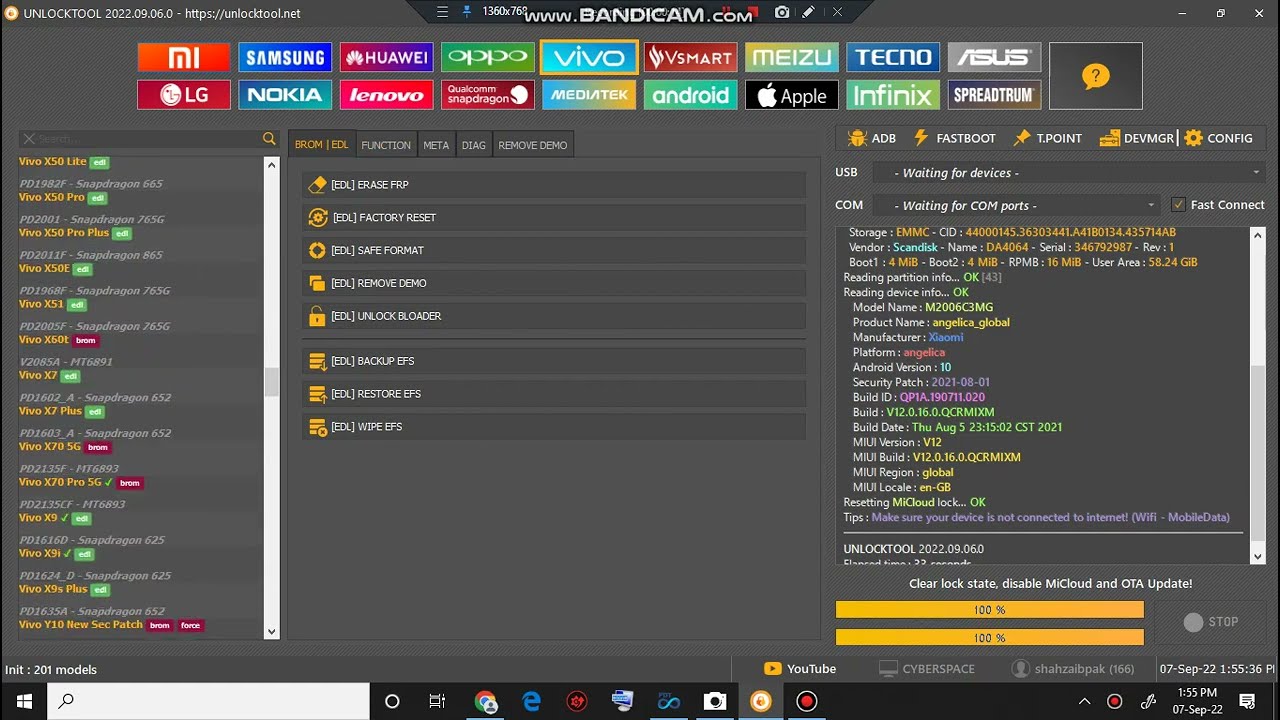Viewport: 1280px width, 720px height.
Task: Choose the Samsung brand tile
Action: 285,57
